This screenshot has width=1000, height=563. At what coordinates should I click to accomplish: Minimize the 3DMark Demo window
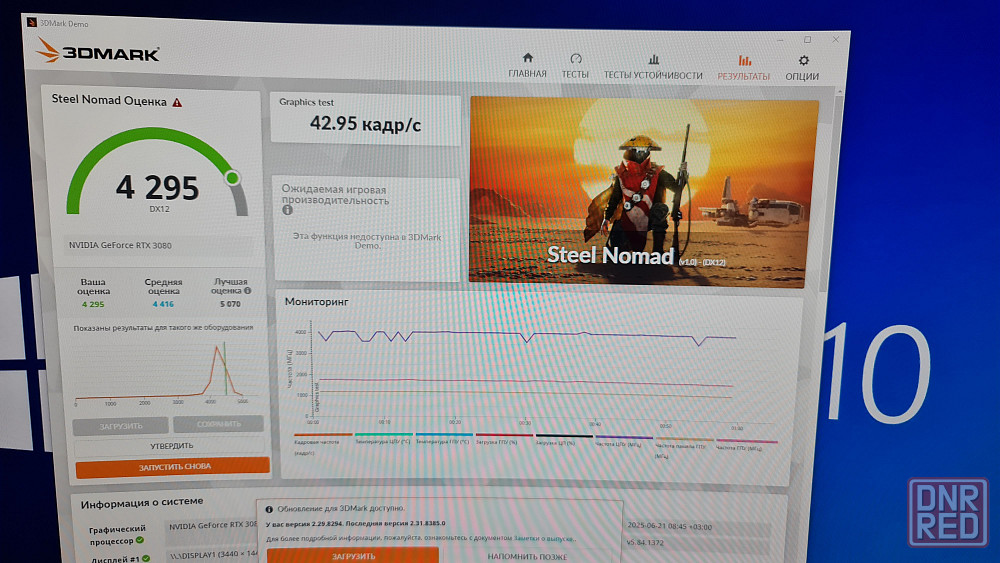780,40
